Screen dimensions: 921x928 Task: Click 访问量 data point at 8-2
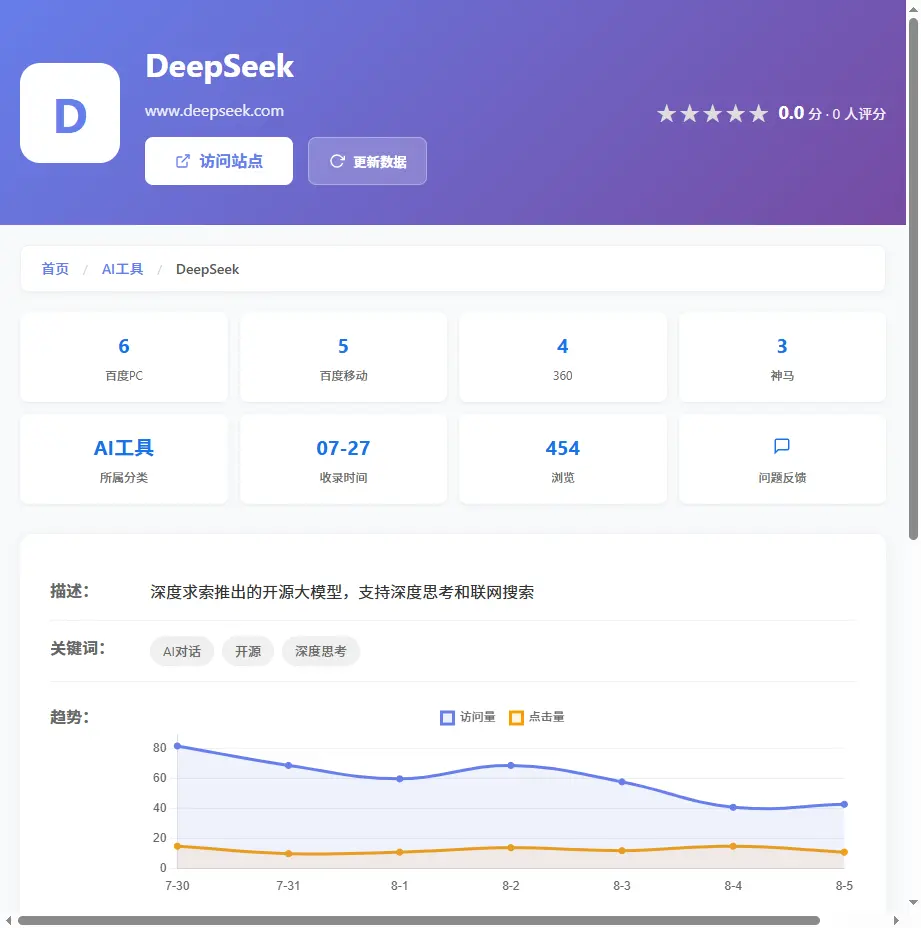pyautogui.click(x=511, y=765)
